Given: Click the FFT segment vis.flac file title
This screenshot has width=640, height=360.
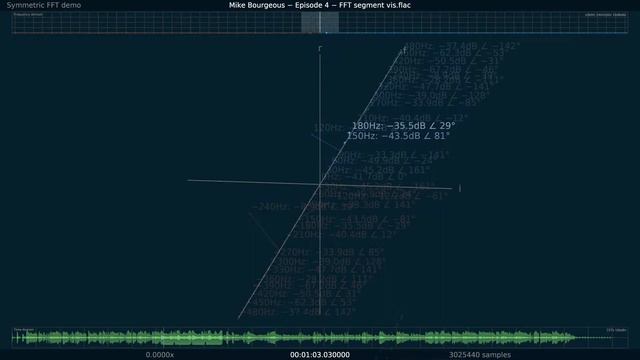Looking at the screenshot, I should click(320, 5).
